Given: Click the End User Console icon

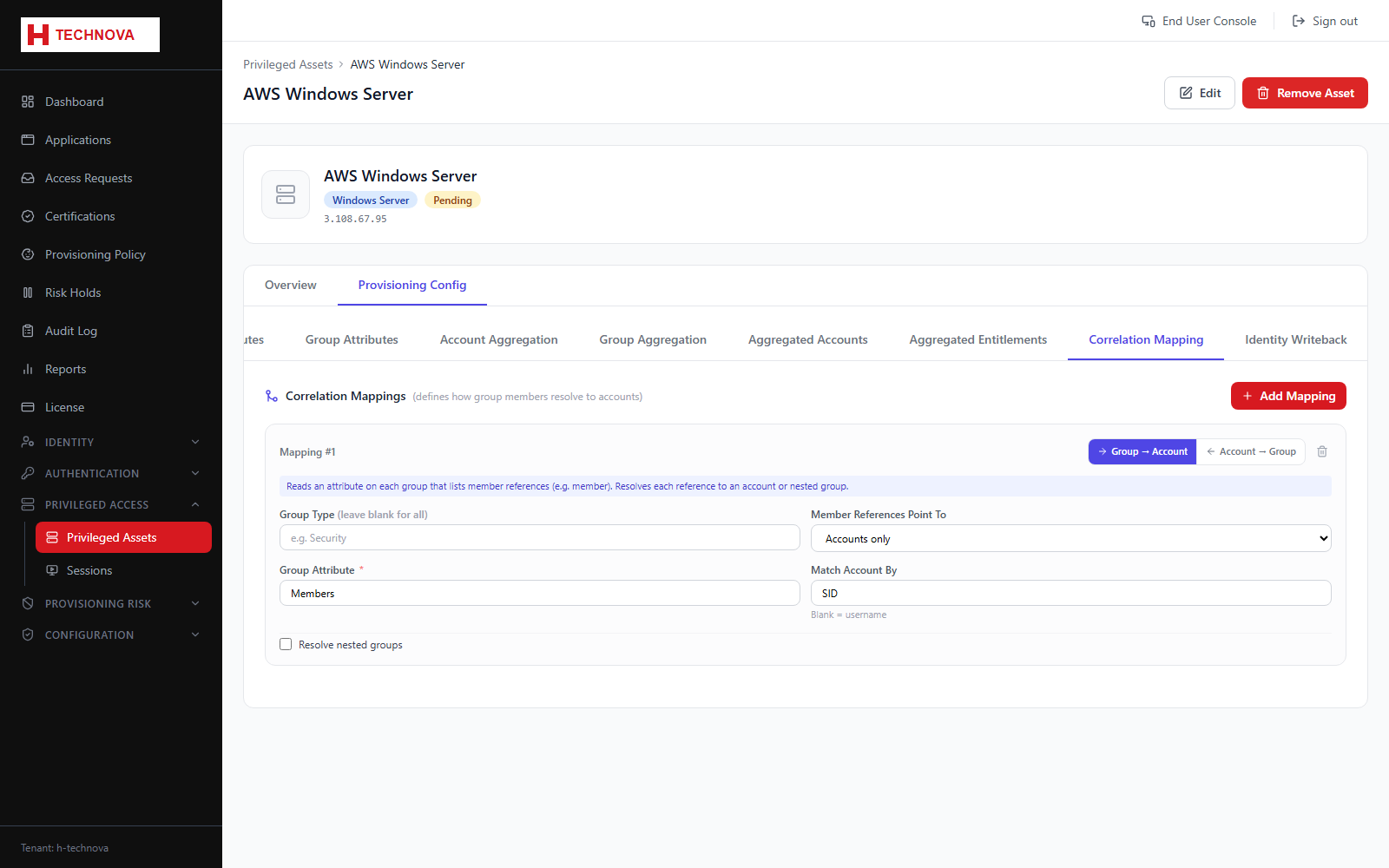Looking at the screenshot, I should click(1149, 21).
